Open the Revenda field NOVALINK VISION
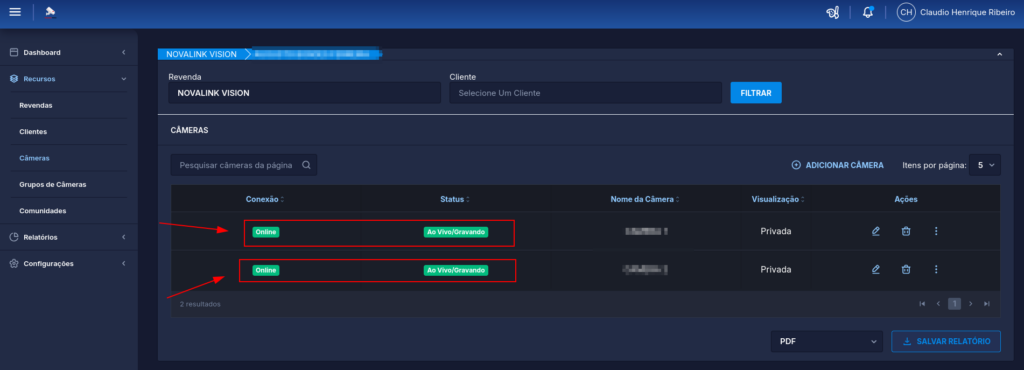This screenshot has height=370, width=1024. pyautogui.click(x=304, y=93)
